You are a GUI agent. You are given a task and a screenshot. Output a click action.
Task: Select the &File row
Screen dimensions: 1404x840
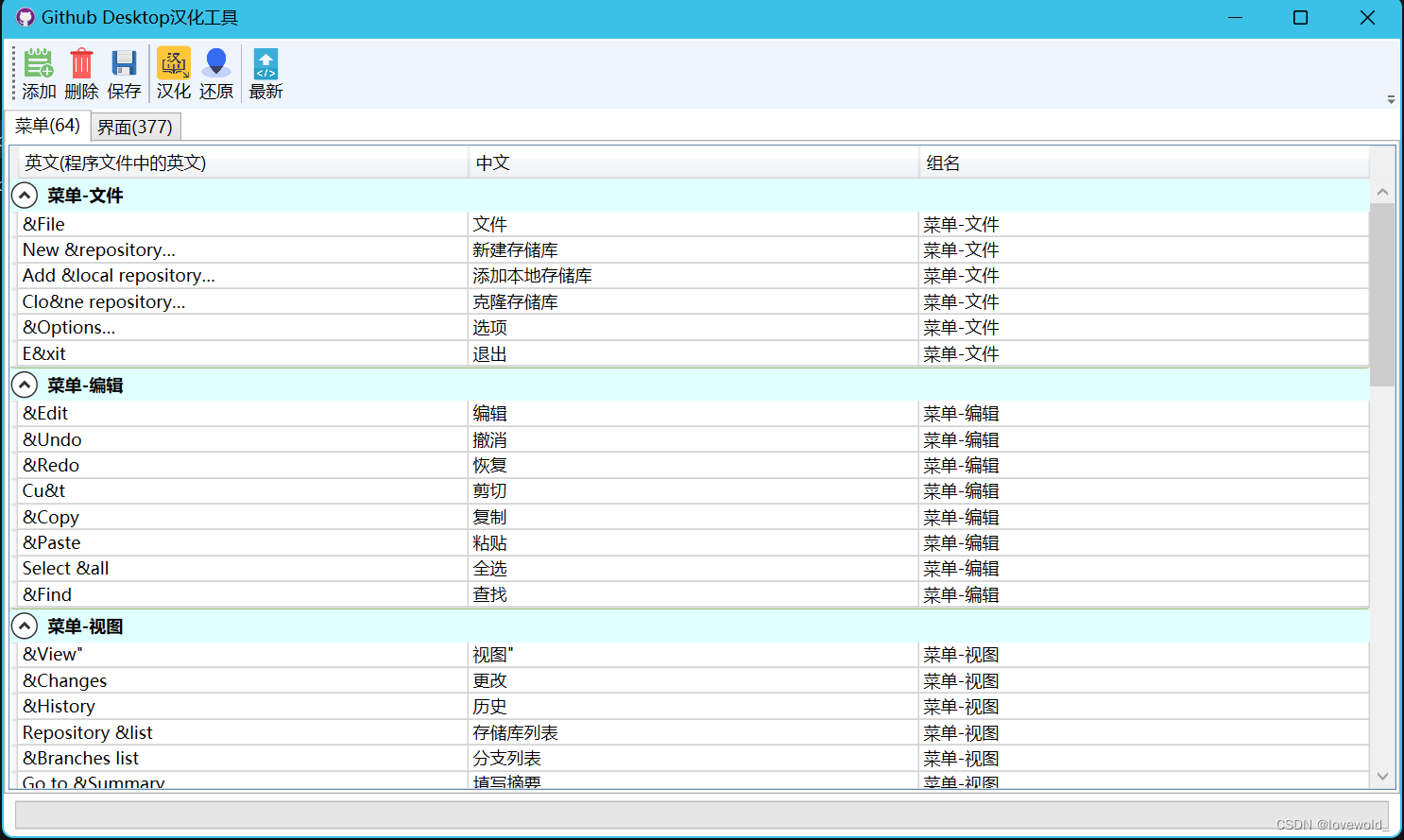(693, 224)
